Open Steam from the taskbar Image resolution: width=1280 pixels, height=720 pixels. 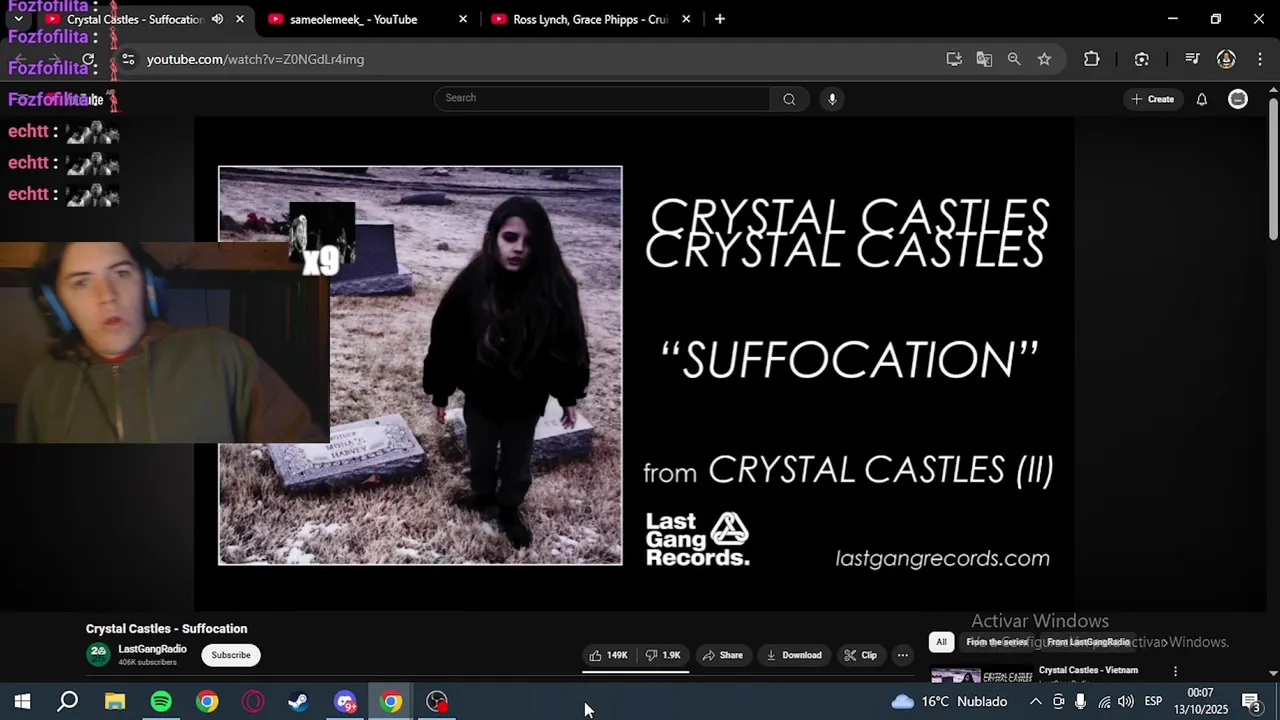pyautogui.click(x=298, y=702)
